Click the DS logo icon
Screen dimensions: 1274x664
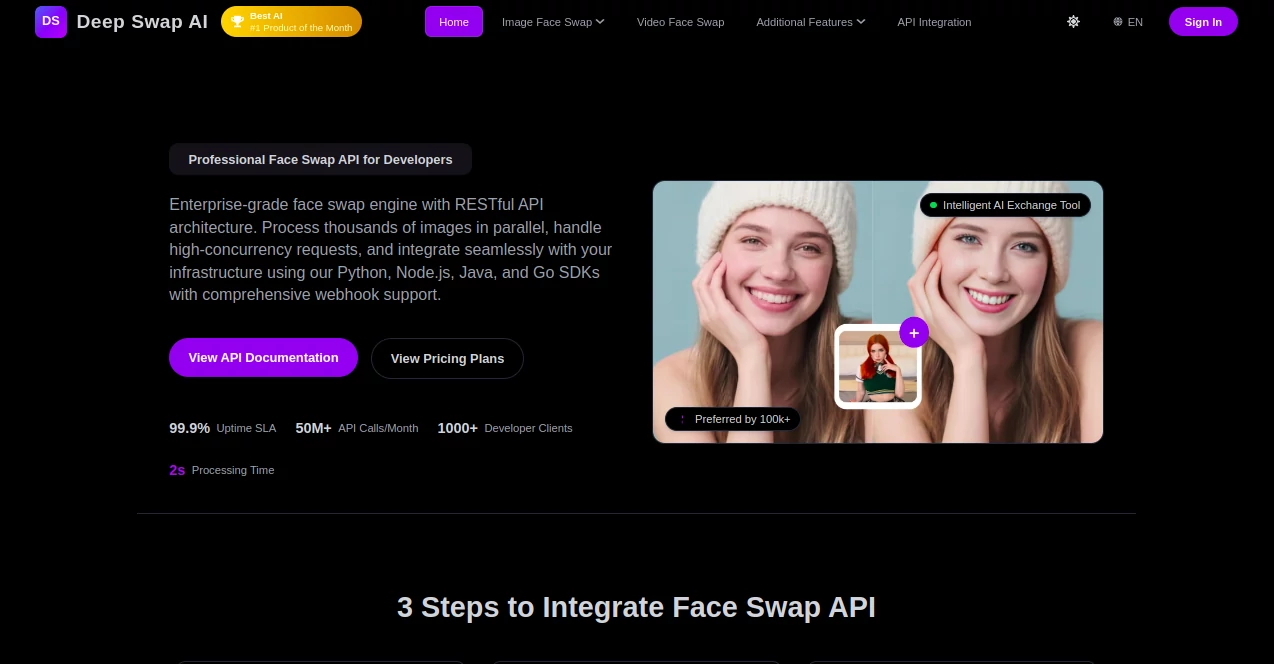51,21
